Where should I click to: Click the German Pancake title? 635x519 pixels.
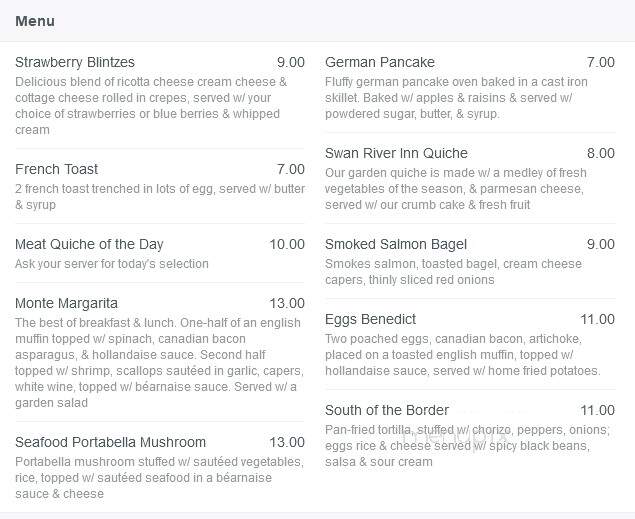pyautogui.click(x=380, y=62)
